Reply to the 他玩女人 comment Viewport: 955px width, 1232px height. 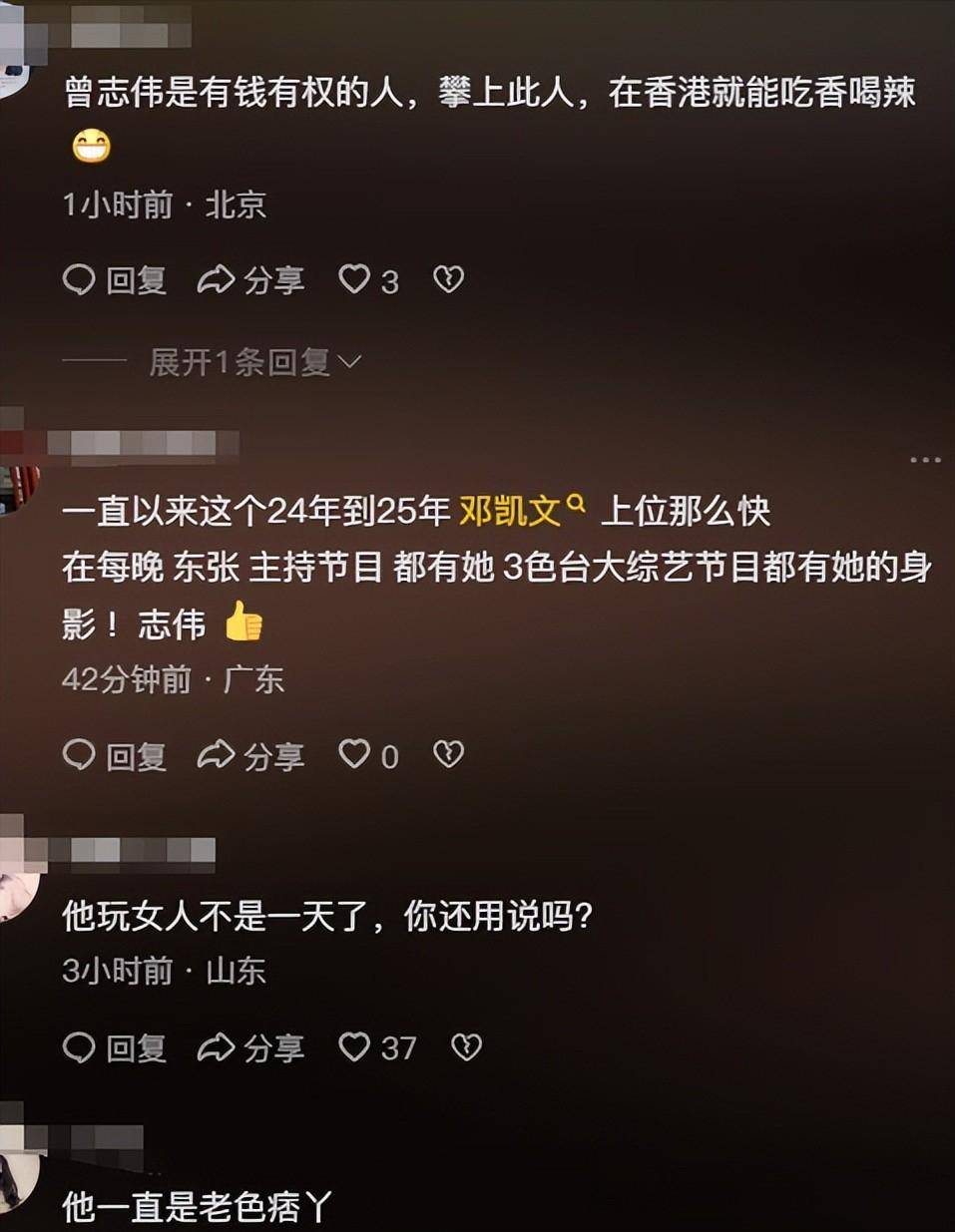[114, 1047]
